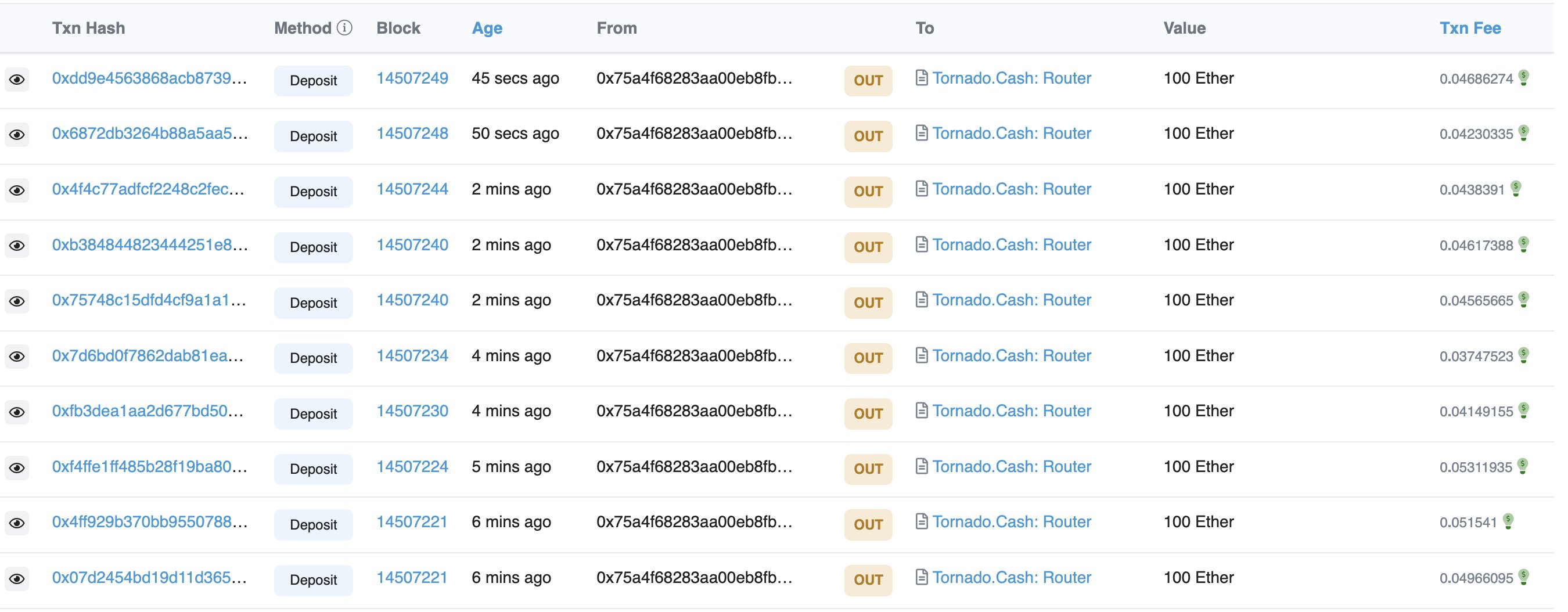Click the fee bulb icon beside 0.0438391
Image resolution: width=1568 pixels, height=612 pixels.
pos(1516,189)
